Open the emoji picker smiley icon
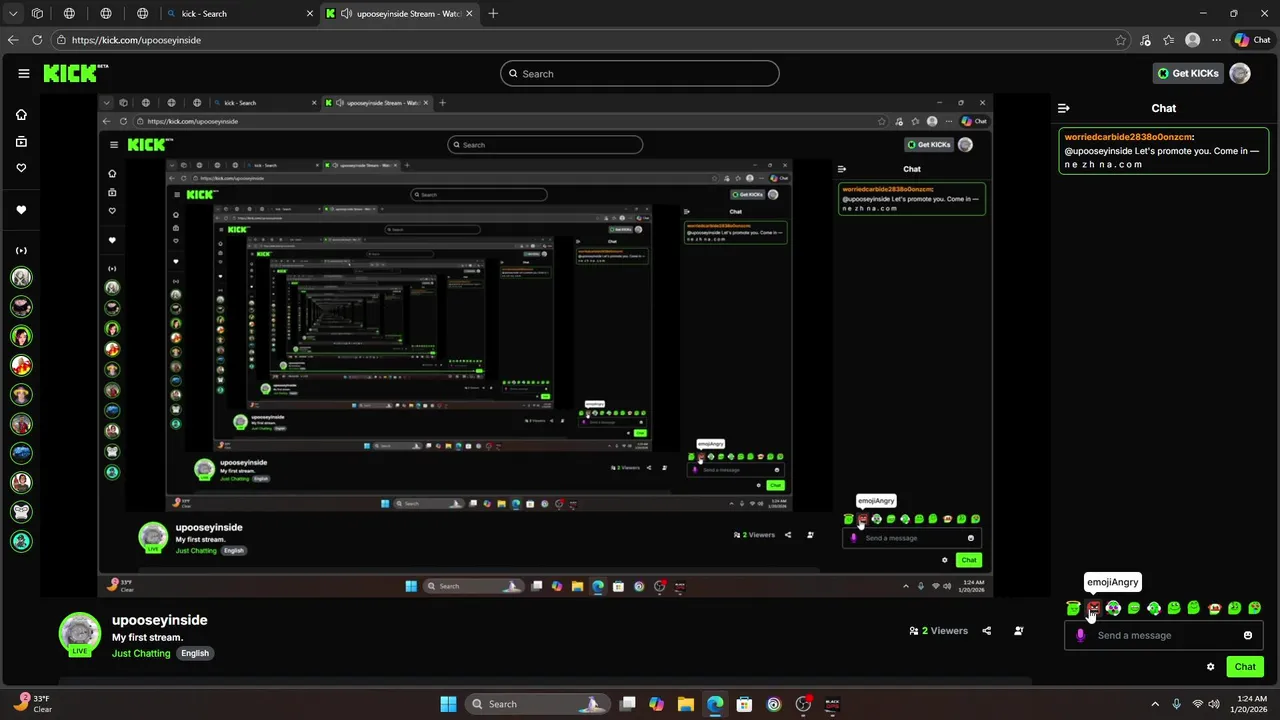The width and height of the screenshot is (1280, 720). (1248, 635)
